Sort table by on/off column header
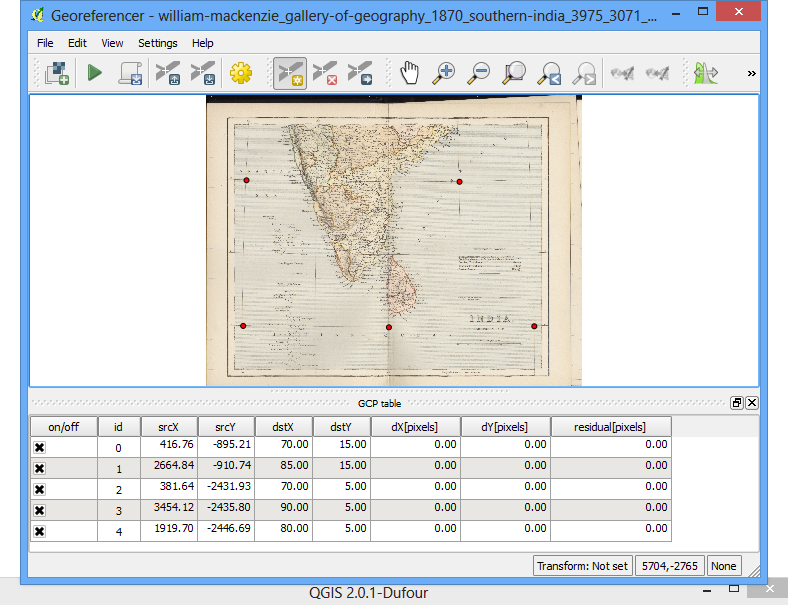788x605 pixels. tap(64, 427)
